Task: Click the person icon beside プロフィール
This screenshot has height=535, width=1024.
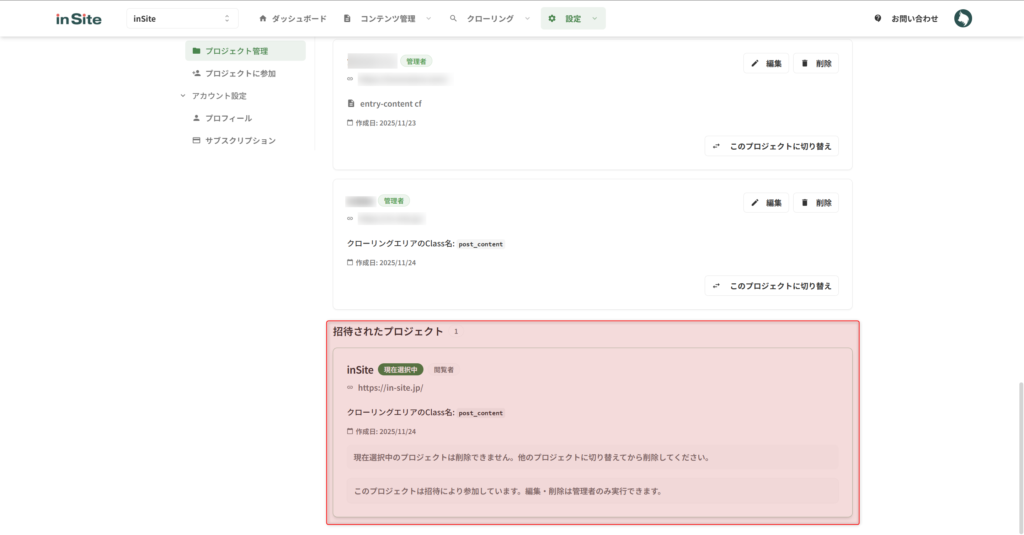Action: click(x=196, y=118)
